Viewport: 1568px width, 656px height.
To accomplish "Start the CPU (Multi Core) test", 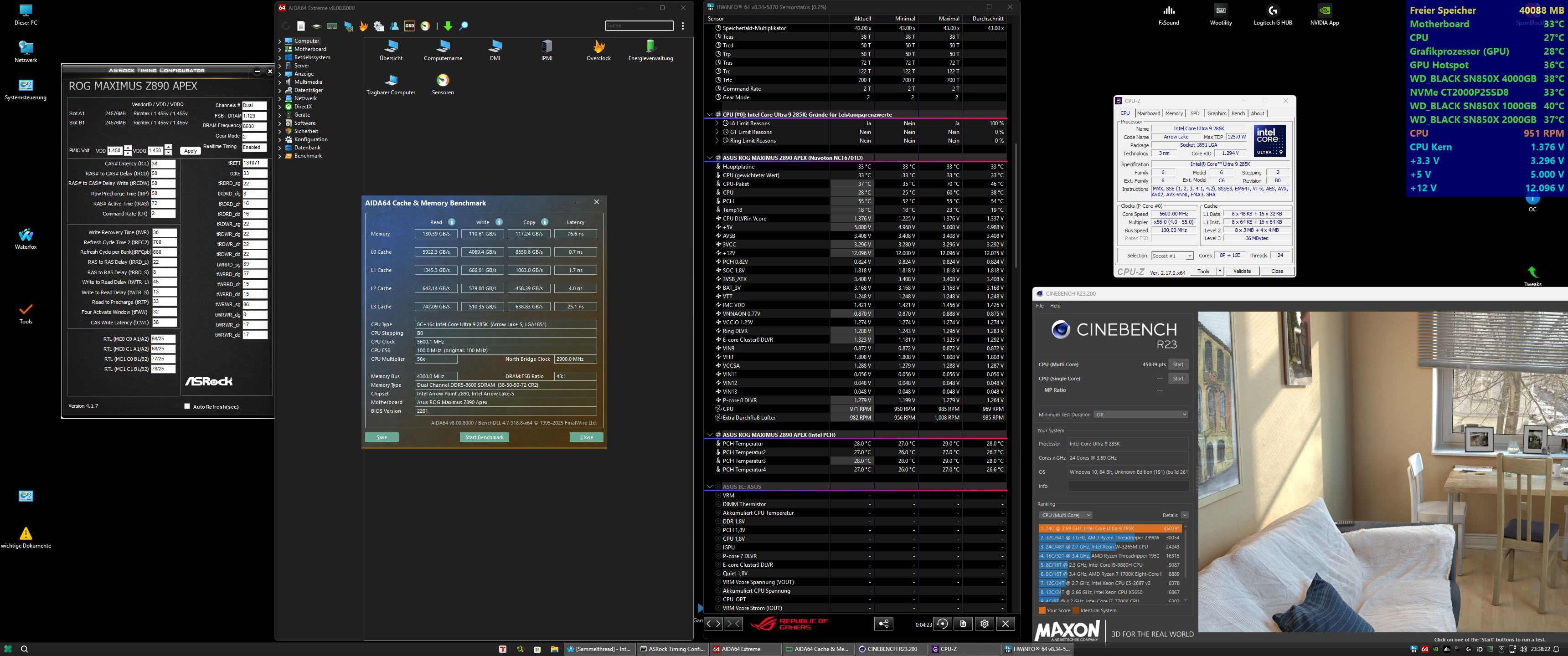I will (1178, 364).
